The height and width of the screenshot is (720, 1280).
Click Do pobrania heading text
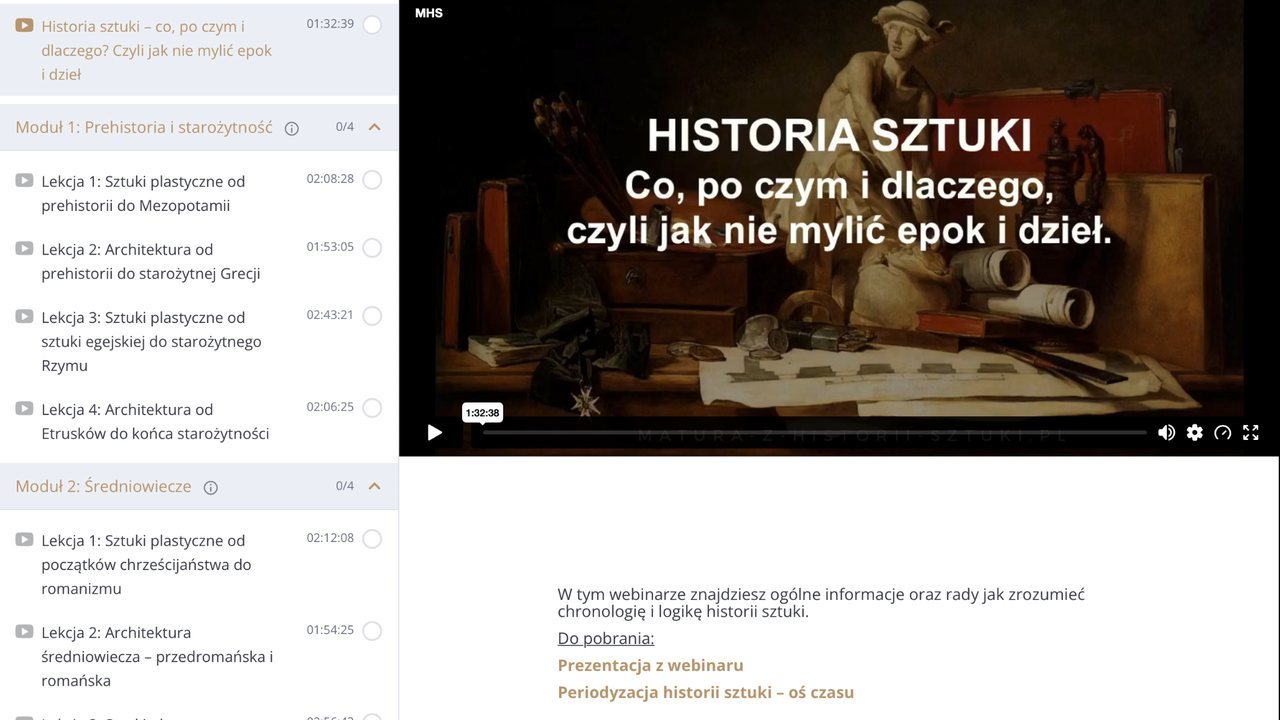pos(606,638)
